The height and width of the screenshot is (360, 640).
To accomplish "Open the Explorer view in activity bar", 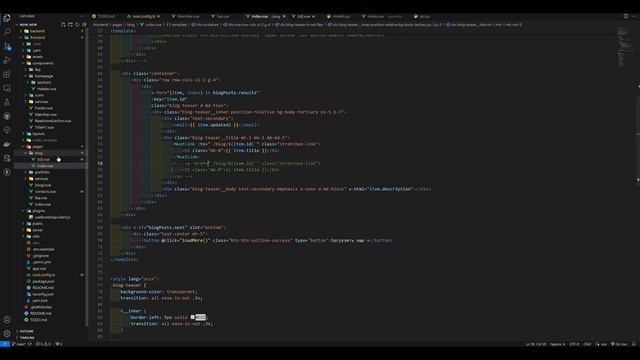I will [x=7, y=18].
